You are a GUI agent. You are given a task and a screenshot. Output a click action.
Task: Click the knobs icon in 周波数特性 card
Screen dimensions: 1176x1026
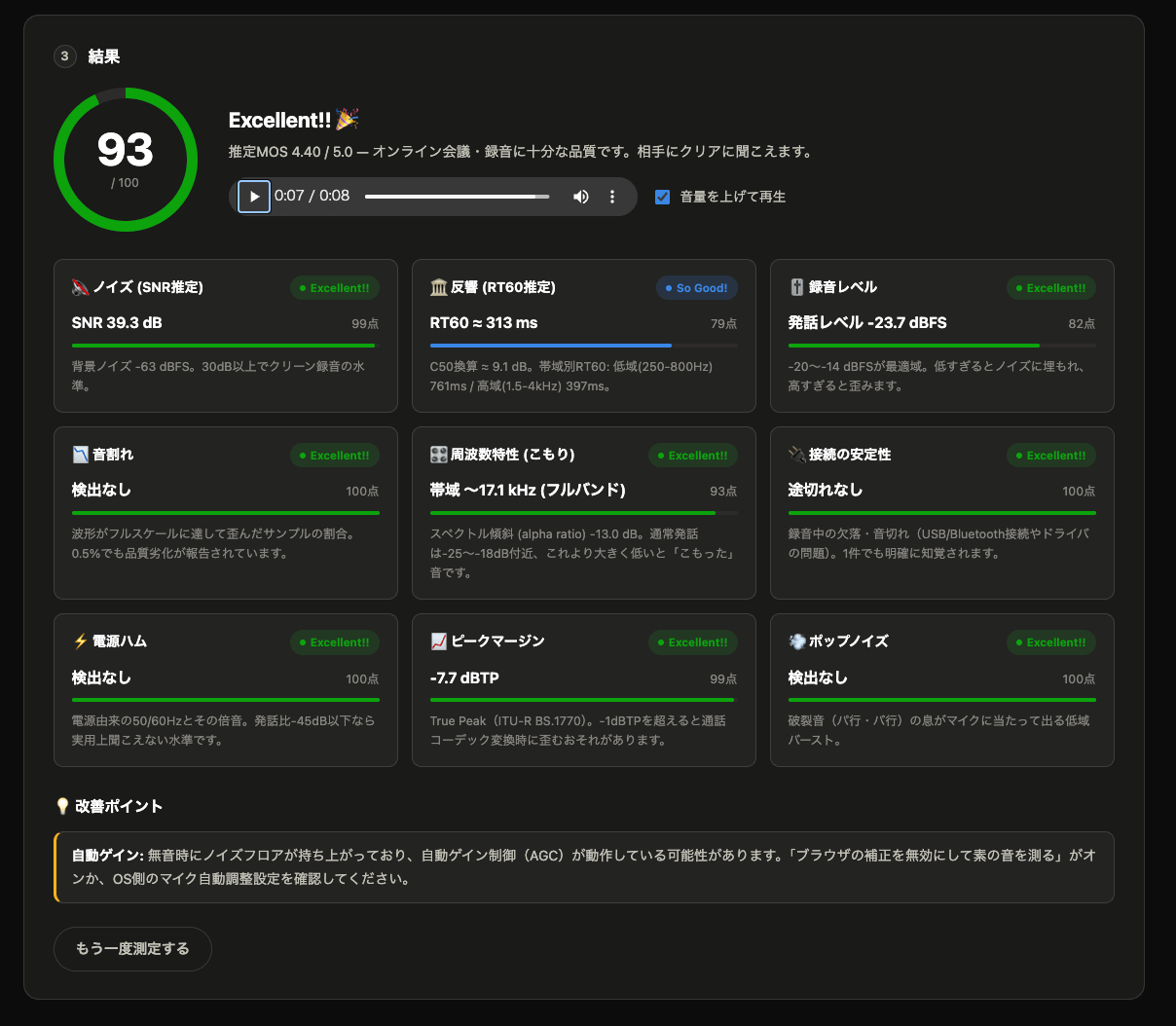point(439,455)
